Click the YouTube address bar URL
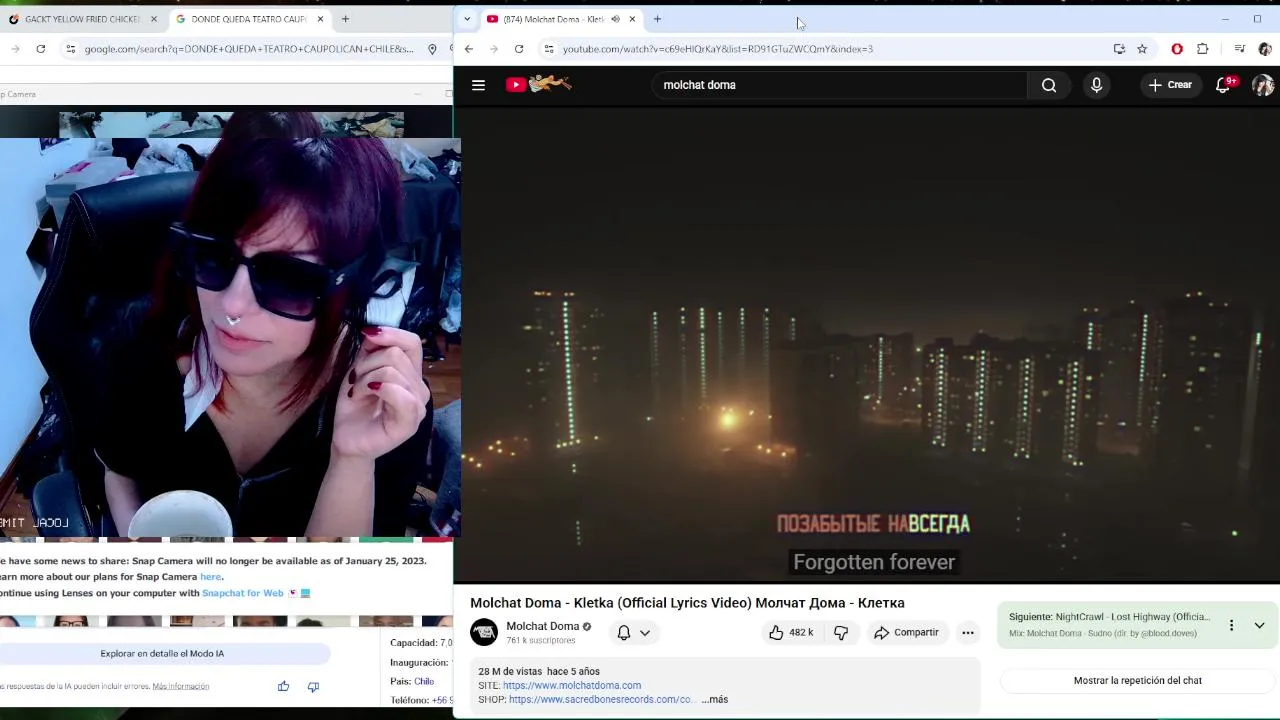The width and height of the screenshot is (1280, 720). click(x=717, y=49)
